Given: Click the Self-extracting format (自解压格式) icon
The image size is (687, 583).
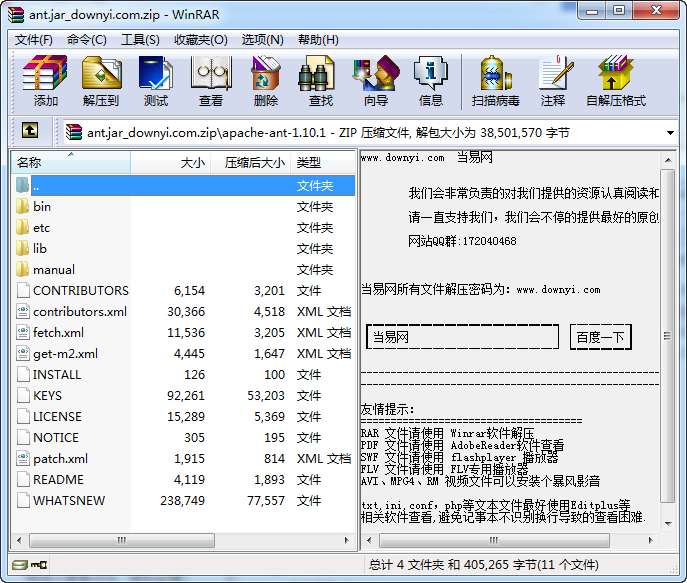Looking at the screenshot, I should (x=616, y=81).
